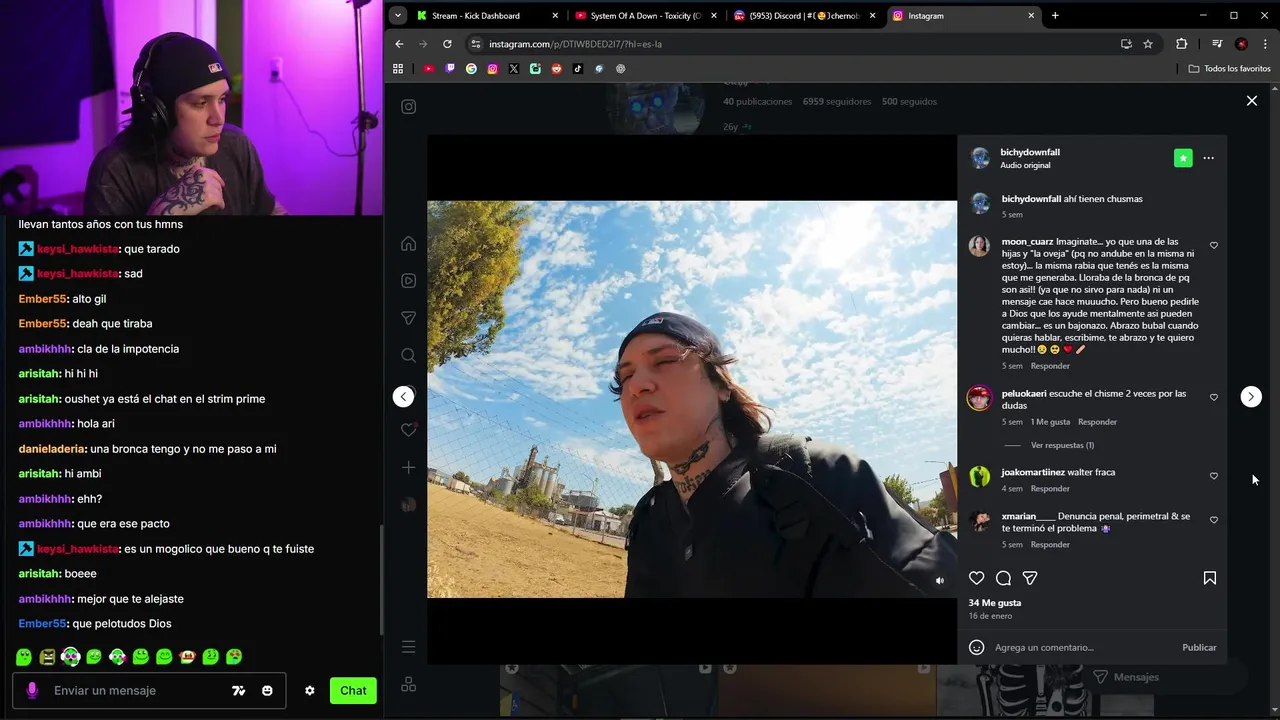Viewport: 1280px width, 720px height.
Task: Go to the previous post
Action: [x=403, y=397]
